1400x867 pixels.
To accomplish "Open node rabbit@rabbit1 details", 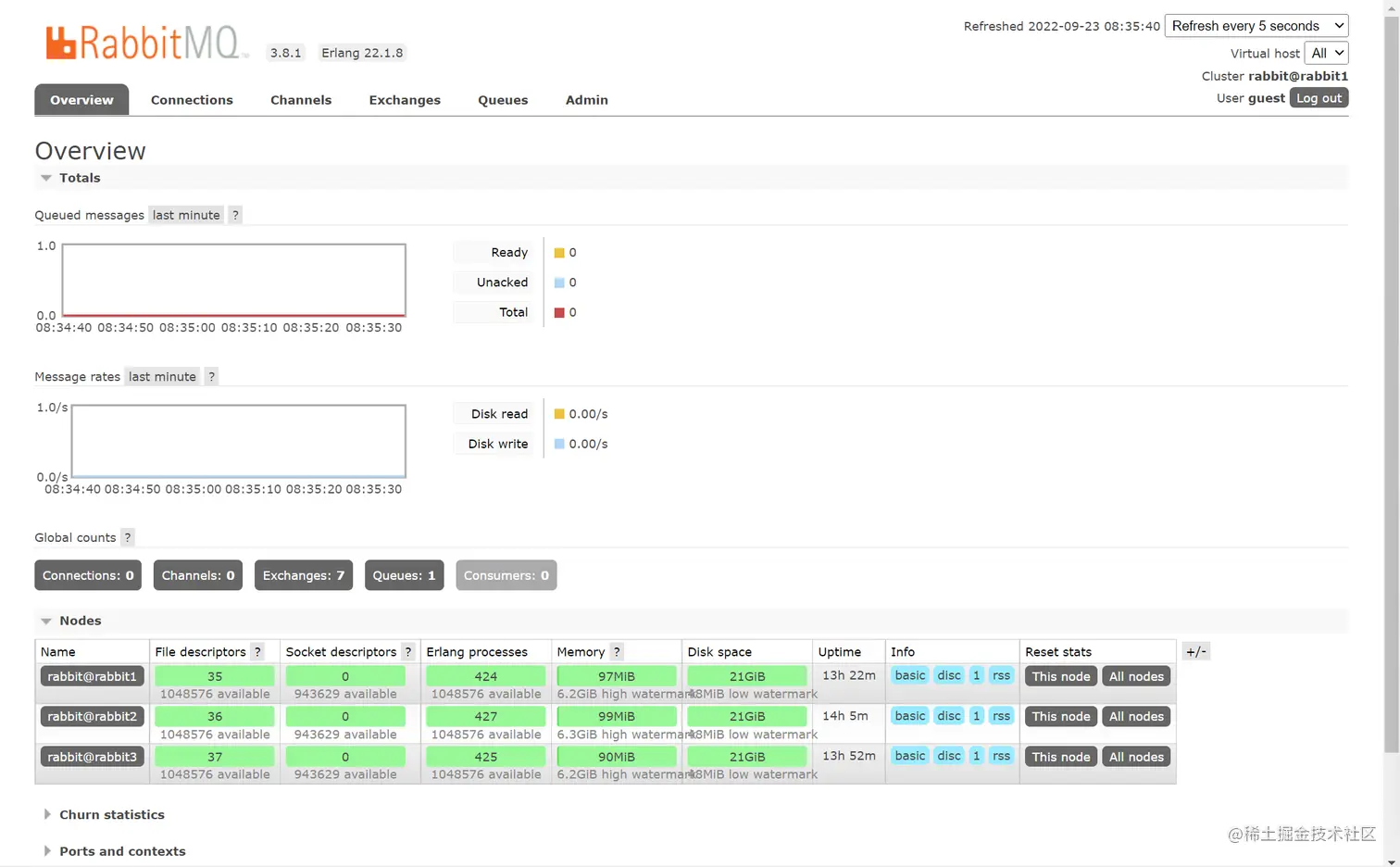I will (x=92, y=676).
